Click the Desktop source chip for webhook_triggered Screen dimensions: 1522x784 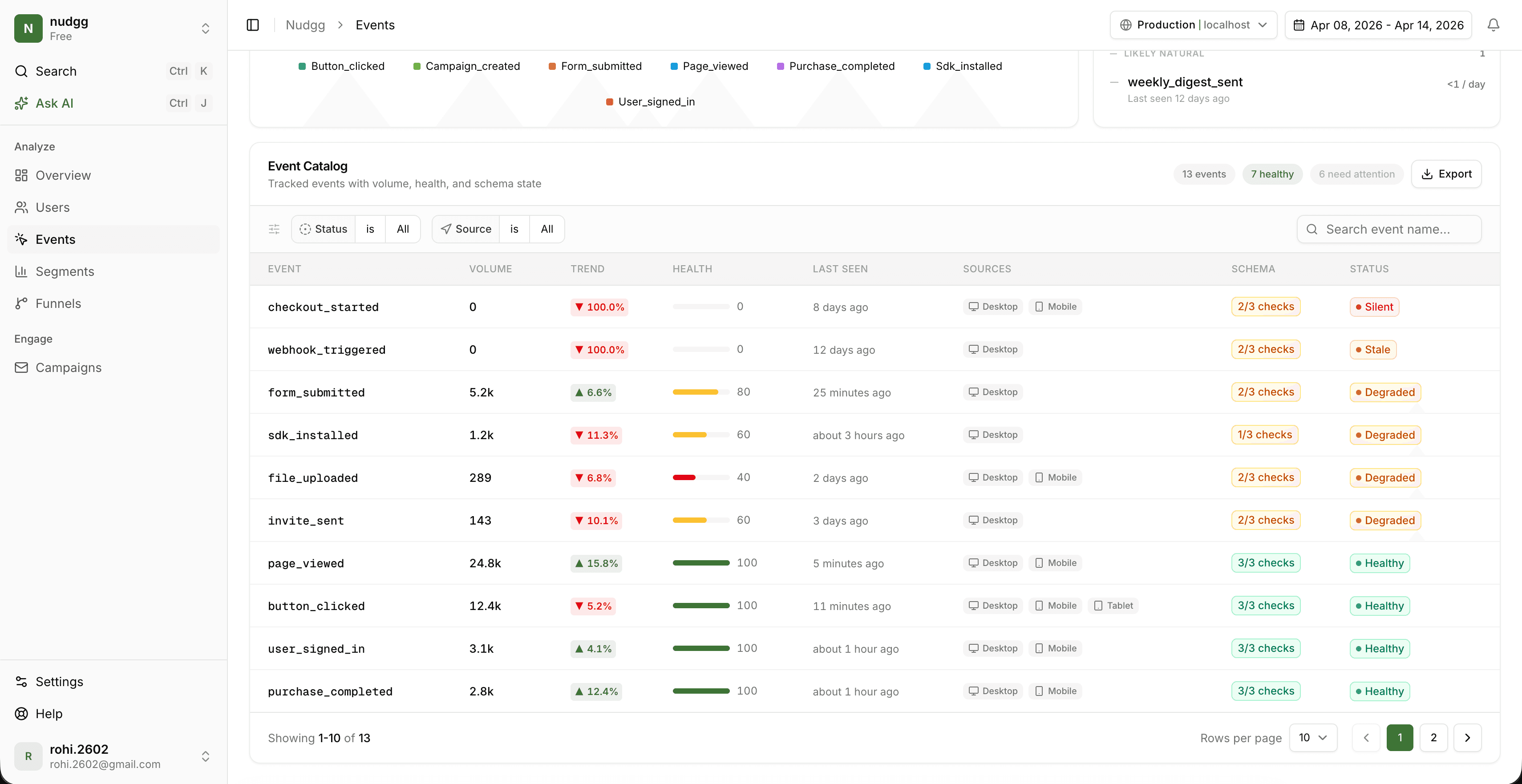pyautogui.click(x=992, y=349)
